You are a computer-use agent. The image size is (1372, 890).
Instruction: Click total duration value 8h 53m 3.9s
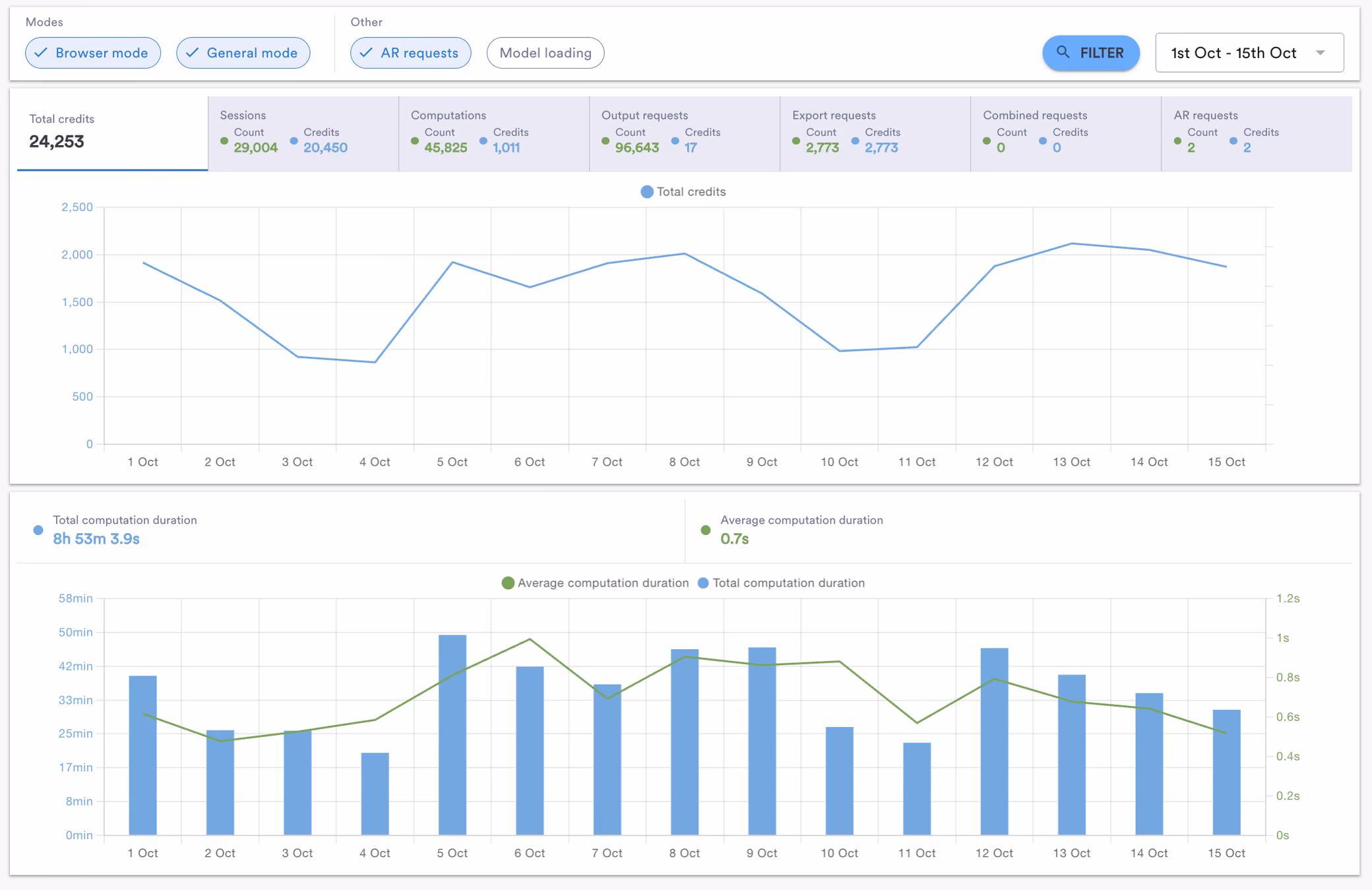point(96,539)
